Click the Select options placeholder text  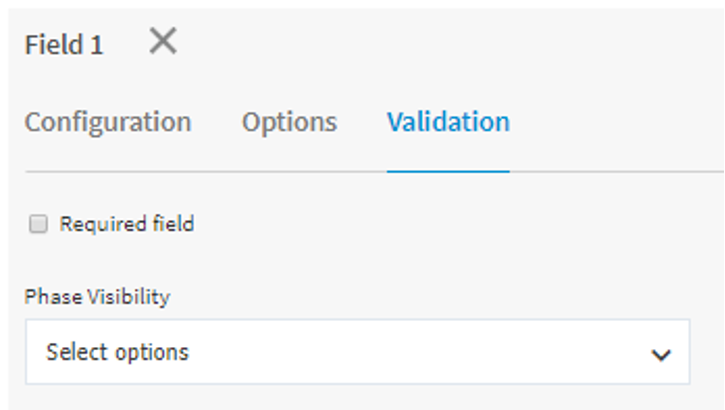pos(117,352)
